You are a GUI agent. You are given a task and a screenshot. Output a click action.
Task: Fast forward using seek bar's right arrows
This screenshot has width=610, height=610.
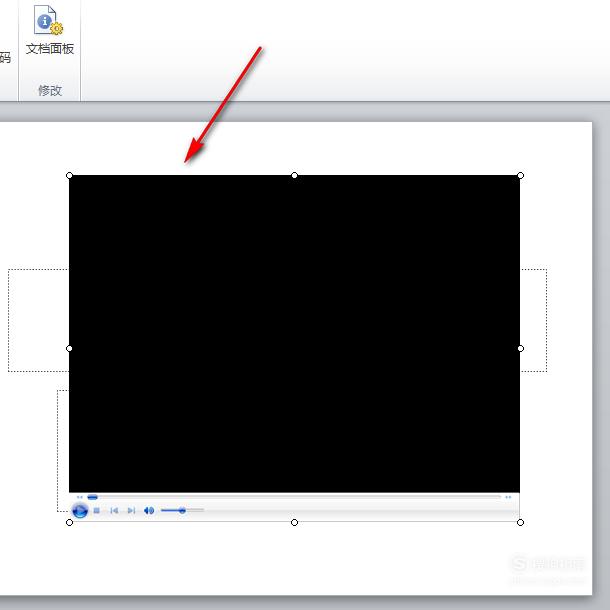508,497
